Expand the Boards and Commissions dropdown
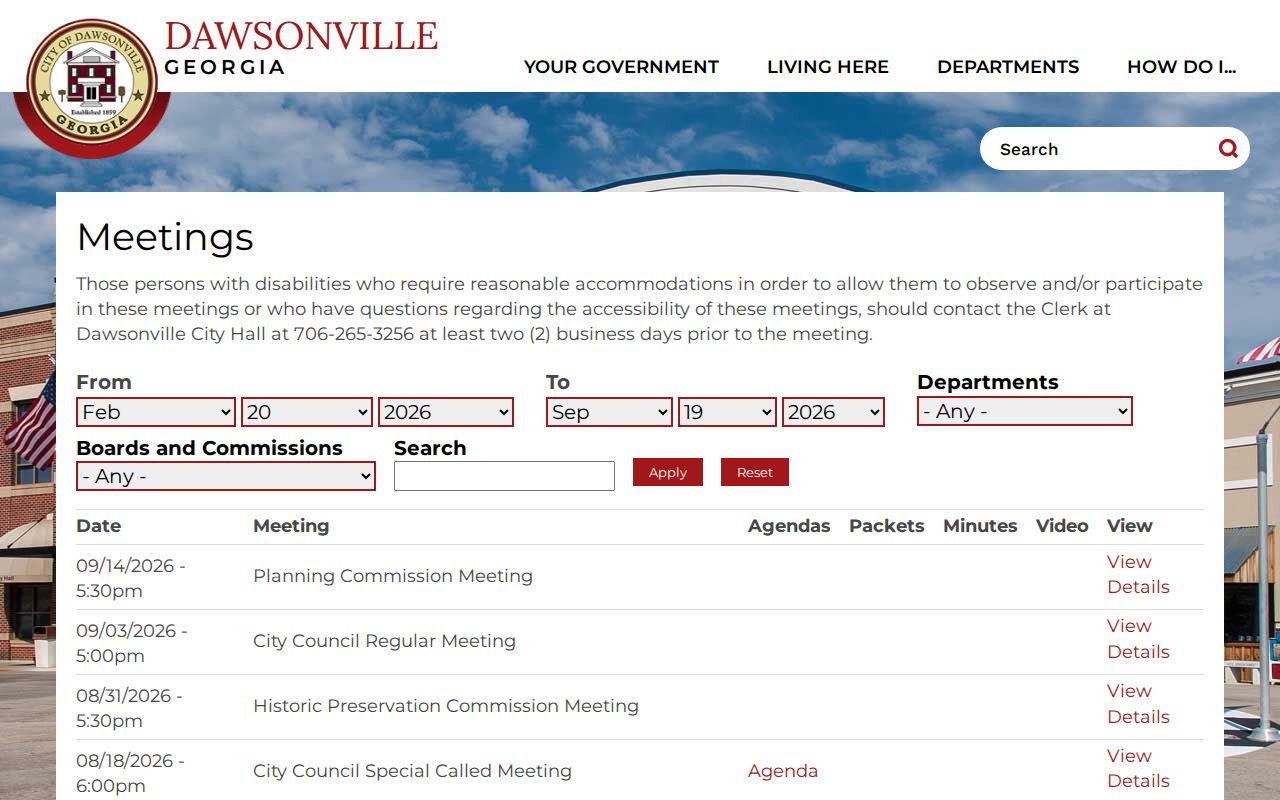Viewport: 1280px width, 800px height. [226, 477]
